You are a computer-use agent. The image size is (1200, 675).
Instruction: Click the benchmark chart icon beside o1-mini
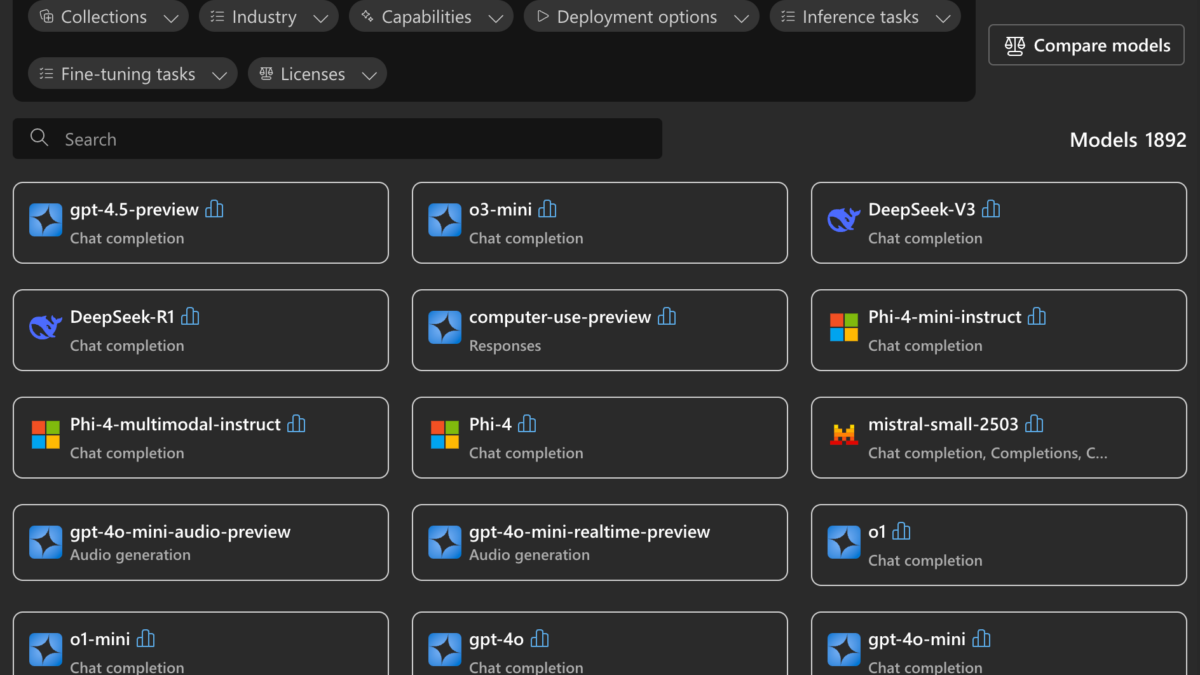tap(146, 638)
